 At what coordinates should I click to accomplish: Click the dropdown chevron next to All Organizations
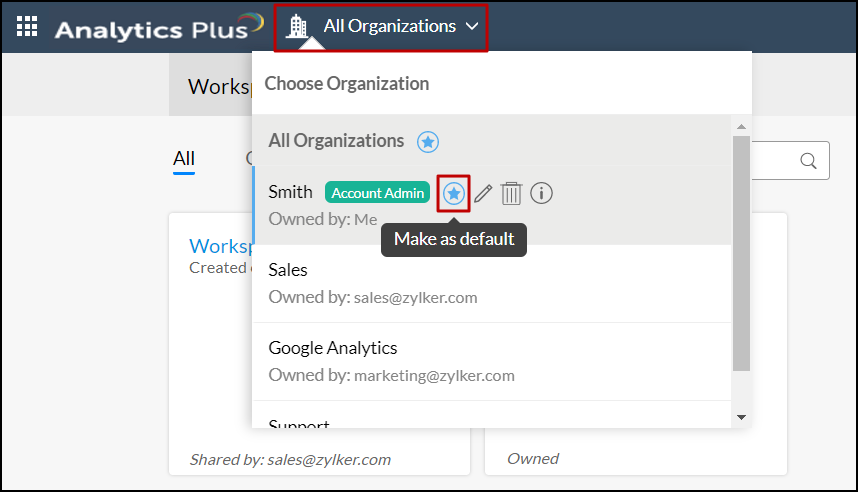[472, 26]
